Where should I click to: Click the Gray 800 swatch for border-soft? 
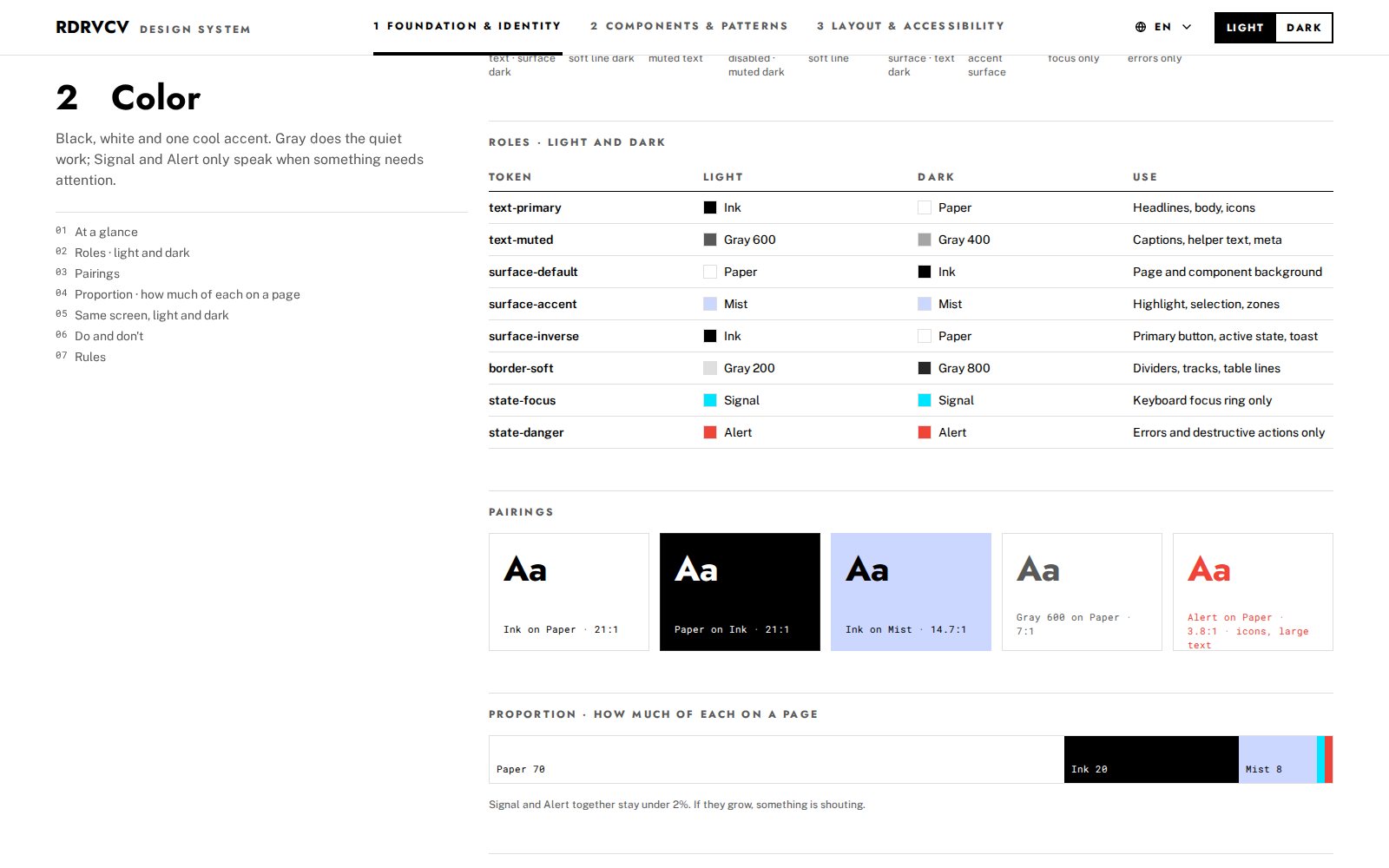point(925,368)
